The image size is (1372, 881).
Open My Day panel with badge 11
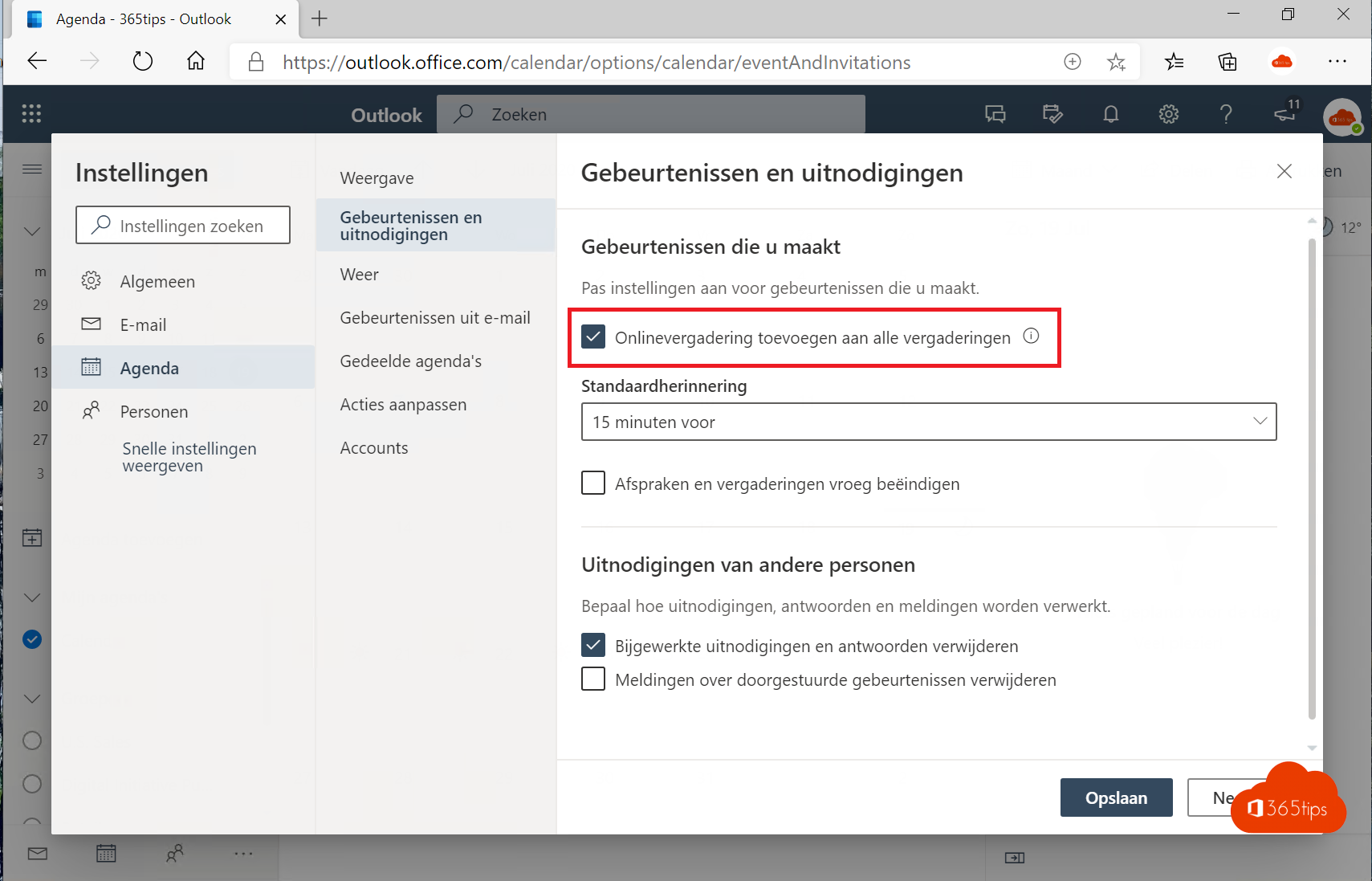pos(1284,115)
